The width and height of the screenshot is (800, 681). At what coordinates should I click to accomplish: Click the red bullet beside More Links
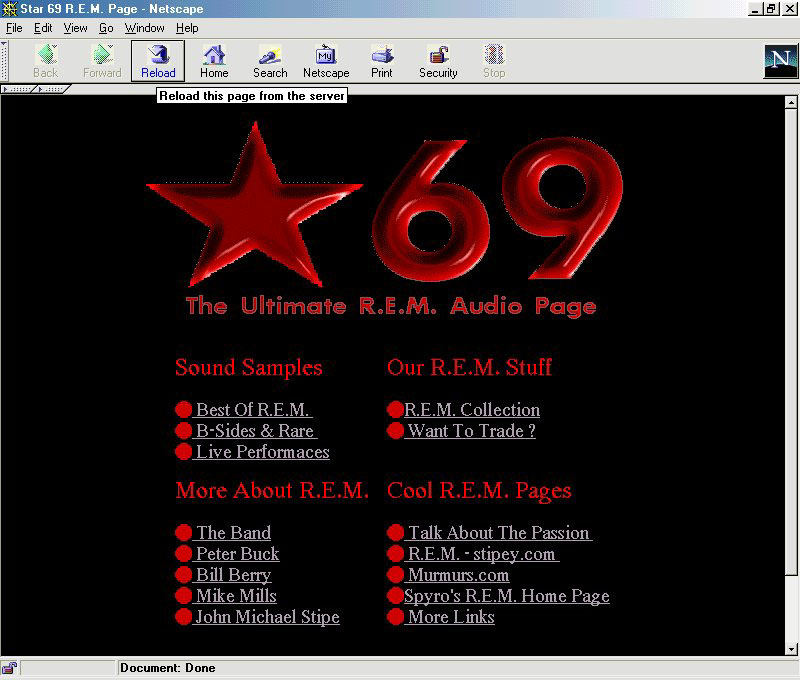pyautogui.click(x=395, y=617)
